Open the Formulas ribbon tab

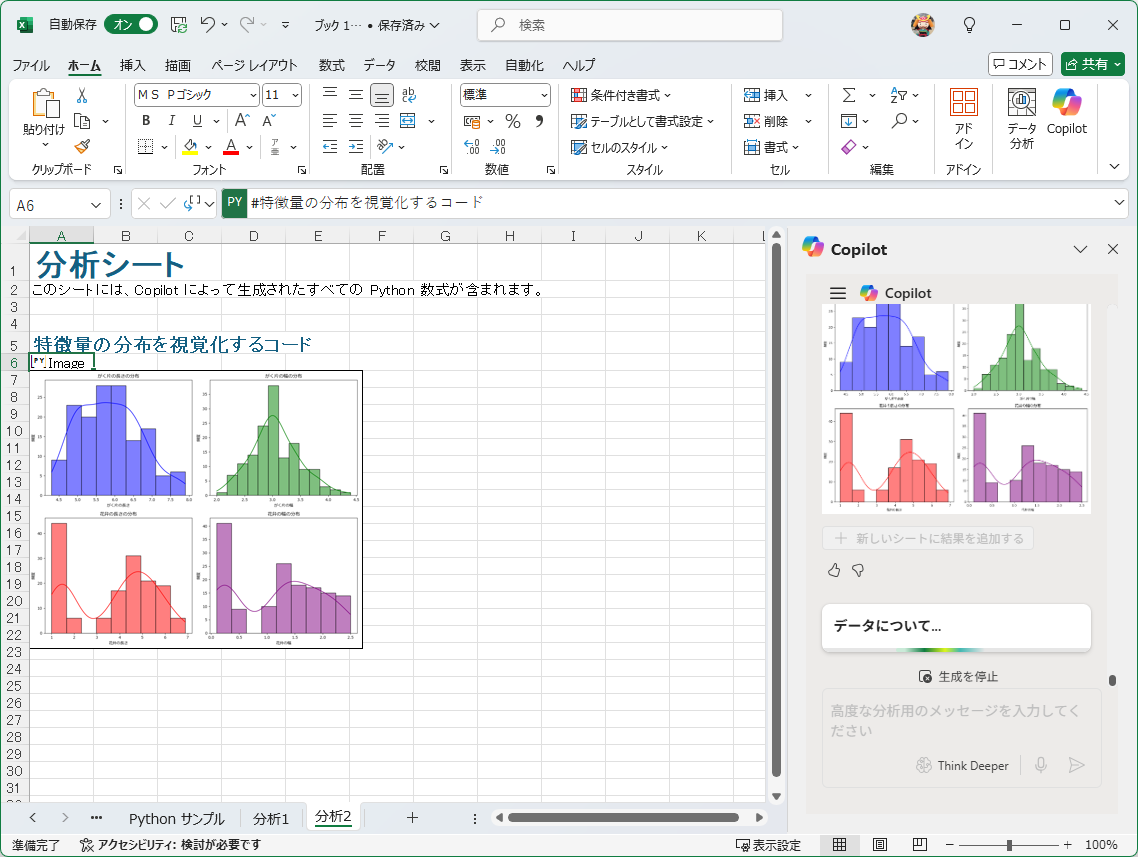click(332, 65)
